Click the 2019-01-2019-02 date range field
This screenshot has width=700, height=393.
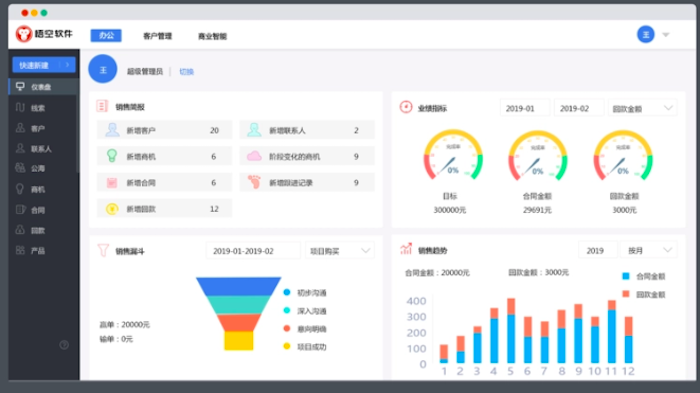[253, 251]
